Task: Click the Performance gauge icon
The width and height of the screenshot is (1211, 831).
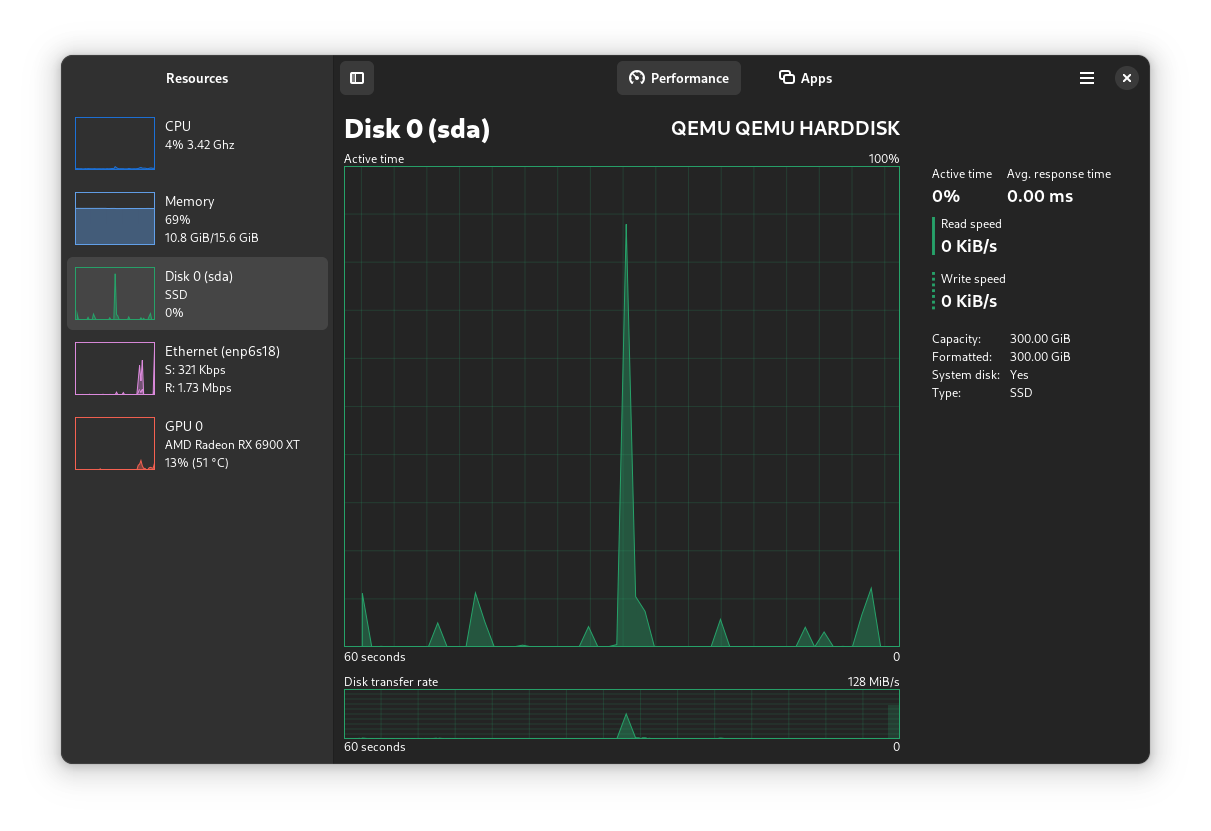Action: pos(636,78)
